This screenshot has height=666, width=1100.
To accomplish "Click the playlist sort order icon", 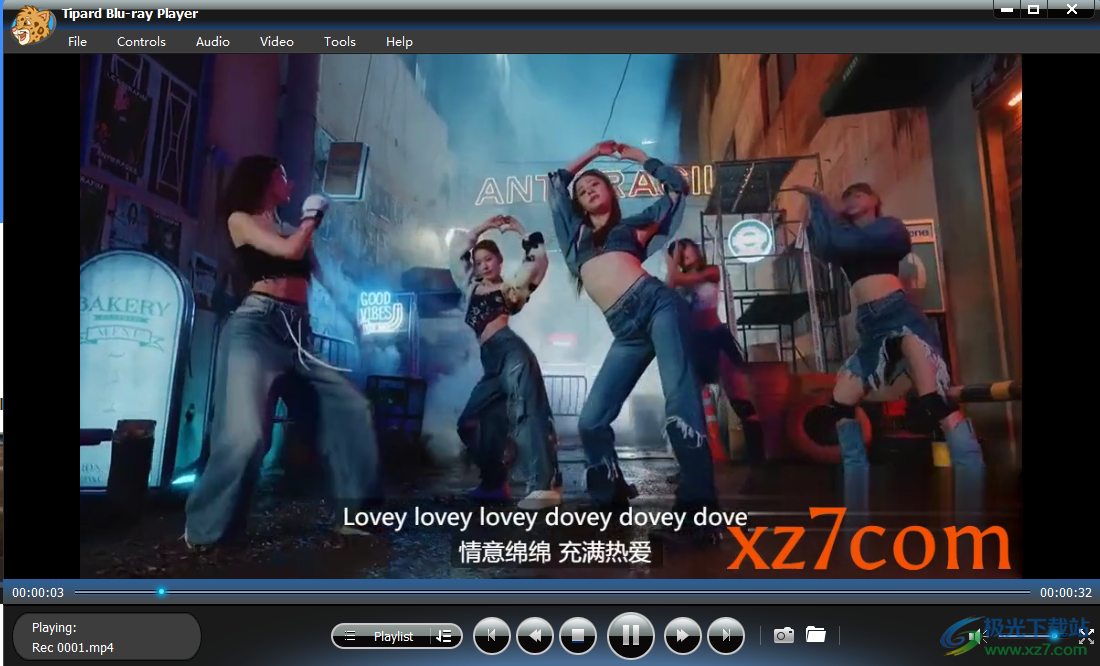I will point(443,636).
